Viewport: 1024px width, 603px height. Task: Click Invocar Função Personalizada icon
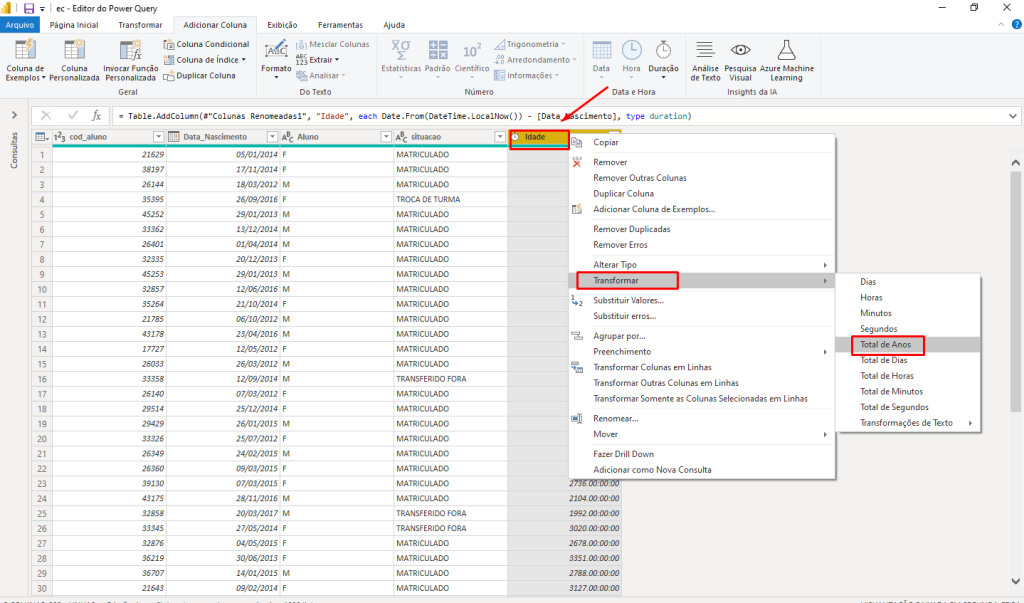point(131,52)
